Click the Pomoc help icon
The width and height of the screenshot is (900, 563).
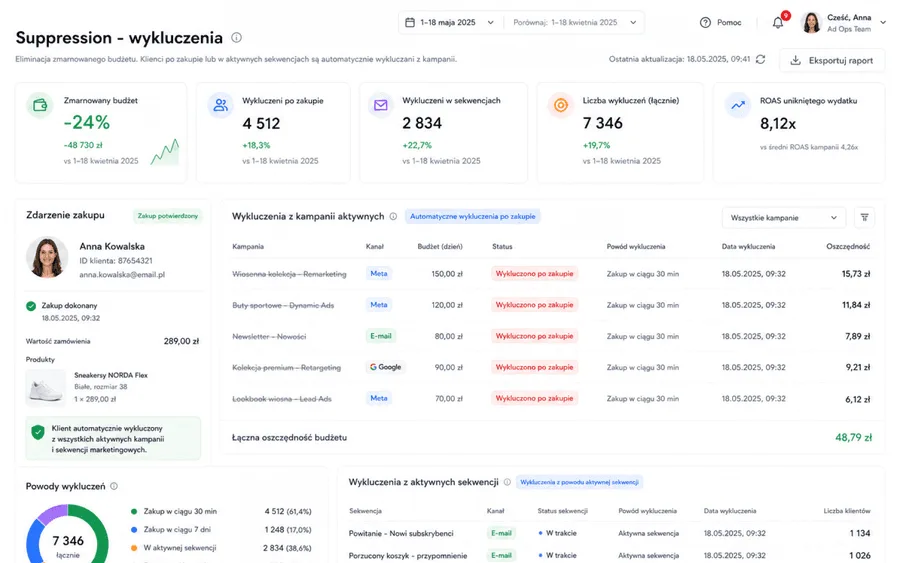point(705,22)
